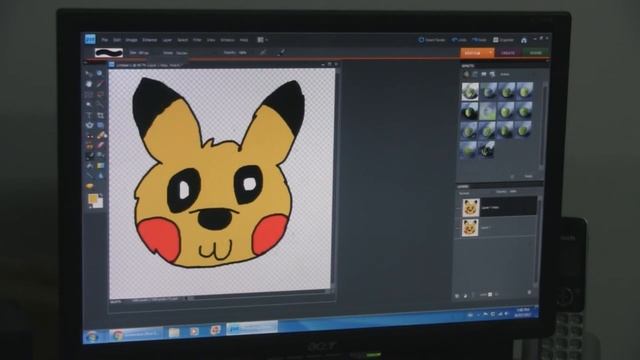Open File Explorer folder from taskbar
Image resolution: width=640 pixels, height=360 pixels.
coord(174,332)
